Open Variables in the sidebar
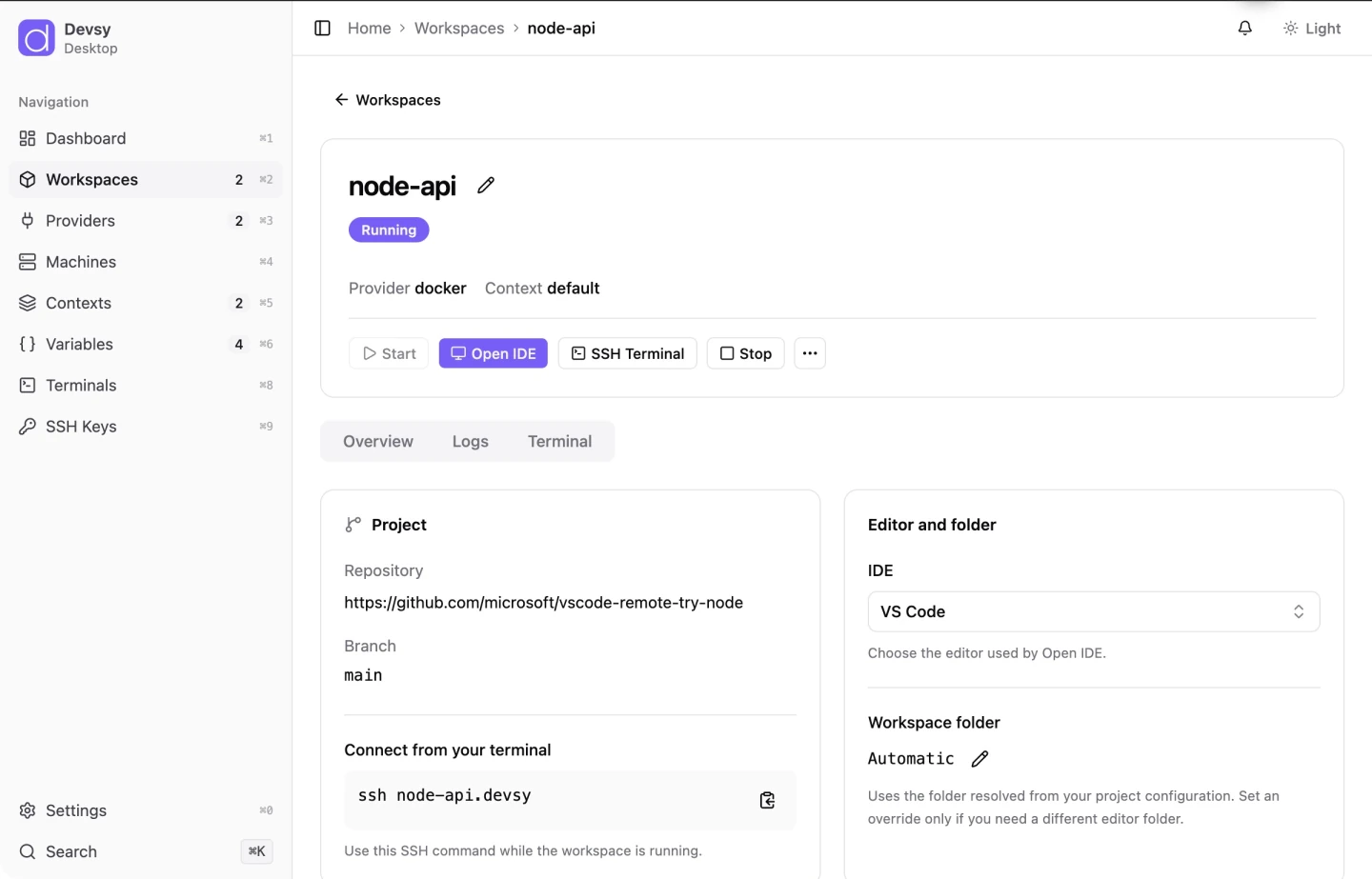This screenshot has width=1372, height=879. [146, 344]
